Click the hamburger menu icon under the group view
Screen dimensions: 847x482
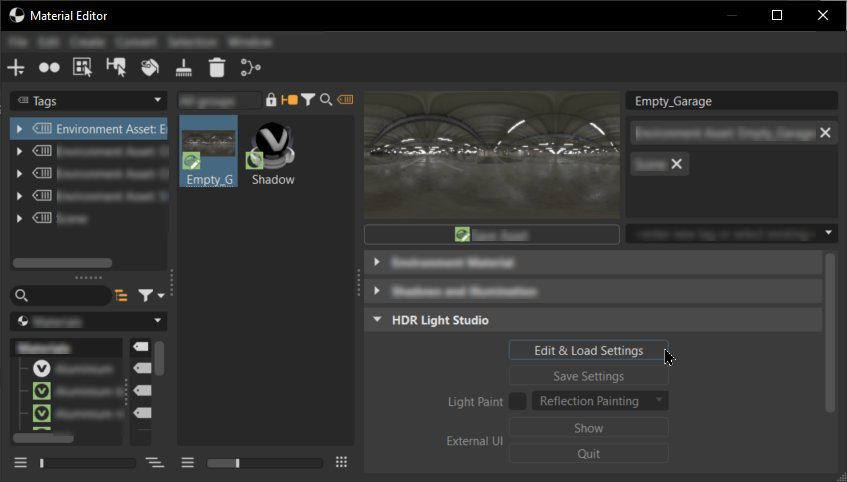click(x=187, y=463)
